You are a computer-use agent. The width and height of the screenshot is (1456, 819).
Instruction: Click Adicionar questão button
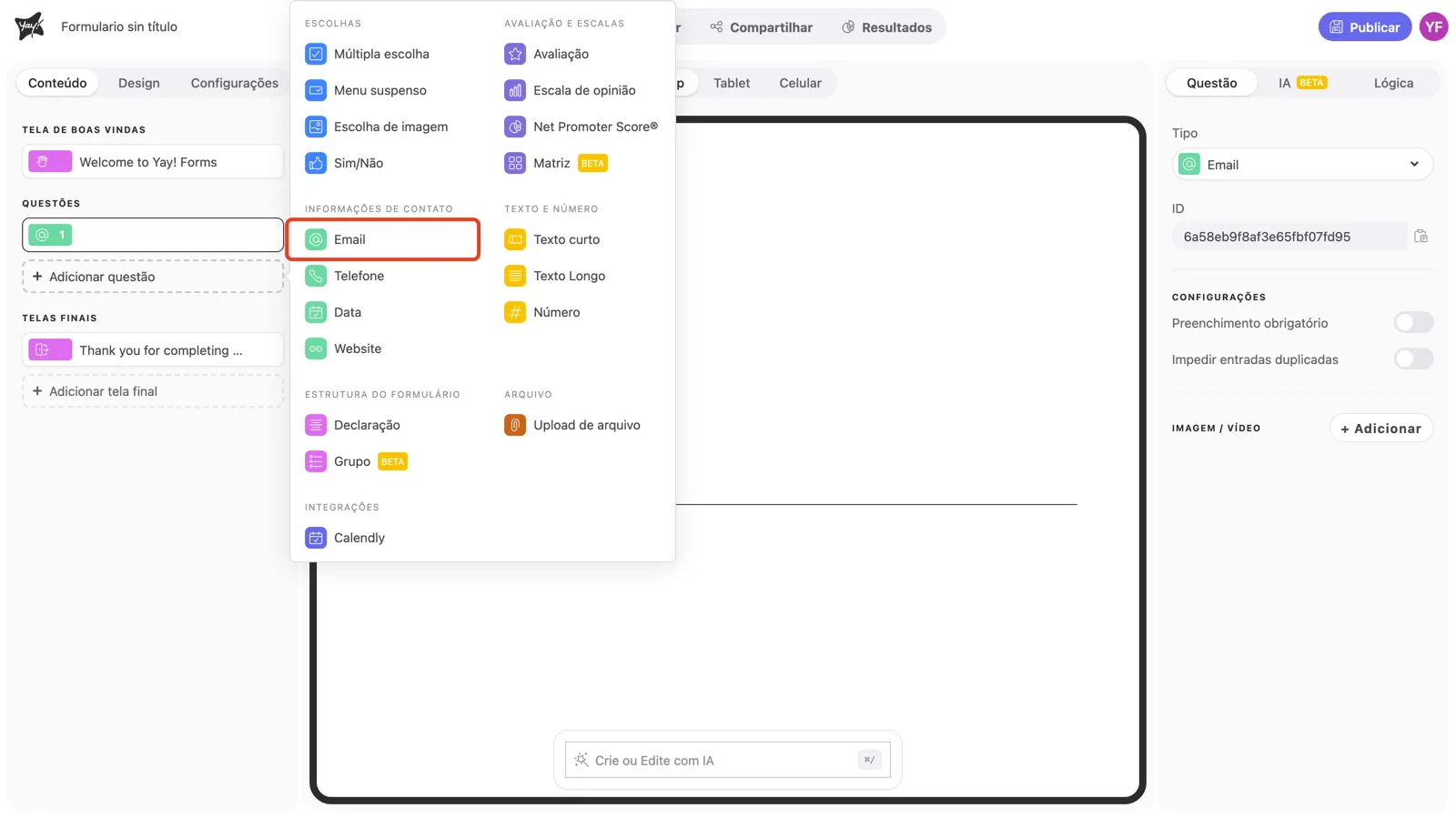(x=153, y=277)
